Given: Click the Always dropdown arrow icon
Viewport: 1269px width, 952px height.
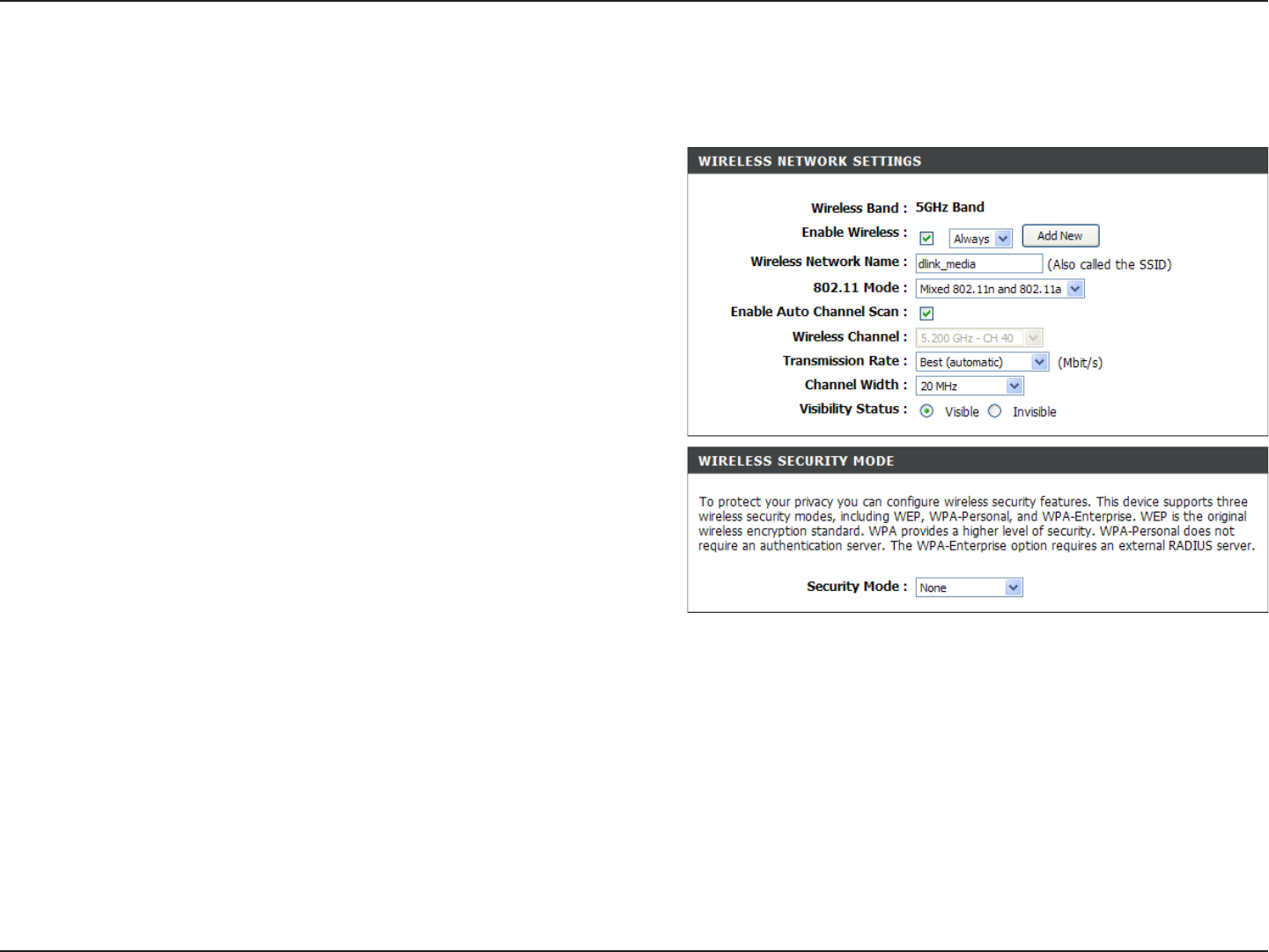Looking at the screenshot, I should click(x=1003, y=239).
